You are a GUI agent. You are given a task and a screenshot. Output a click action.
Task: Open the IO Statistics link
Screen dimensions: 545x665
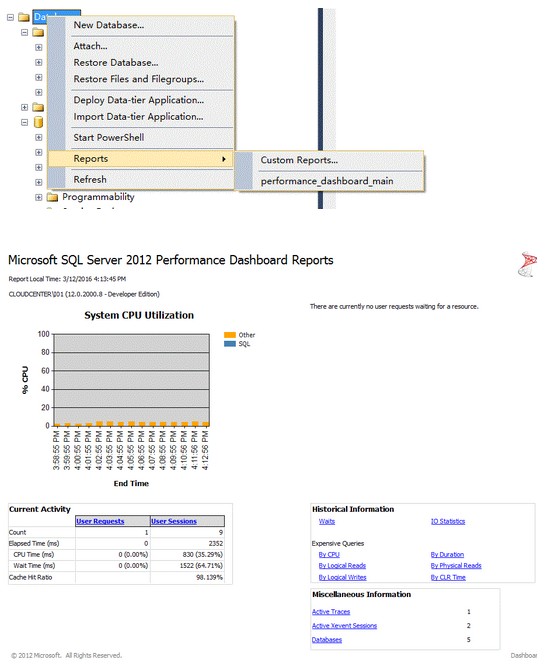448,521
